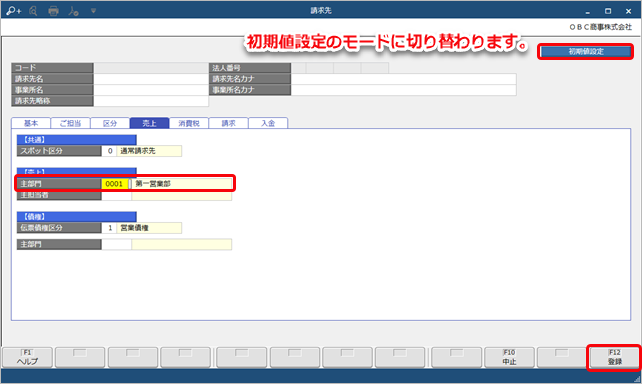Image resolution: width=642 pixels, height=384 pixels.
Task: Open the 請求 tab
Action: click(228, 123)
